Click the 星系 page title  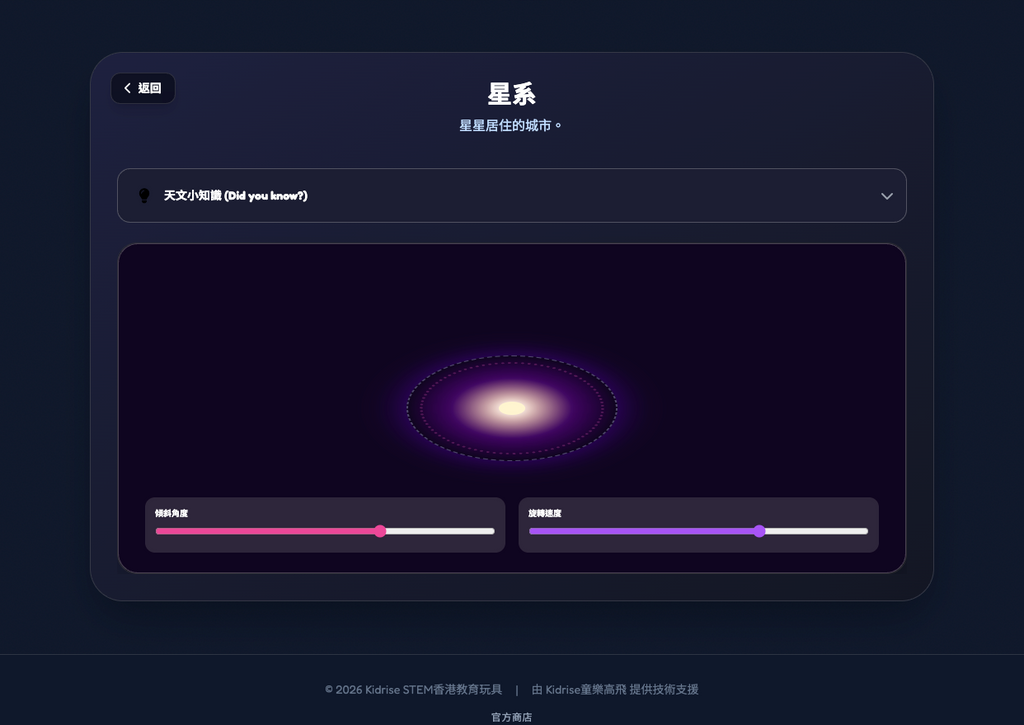(511, 94)
